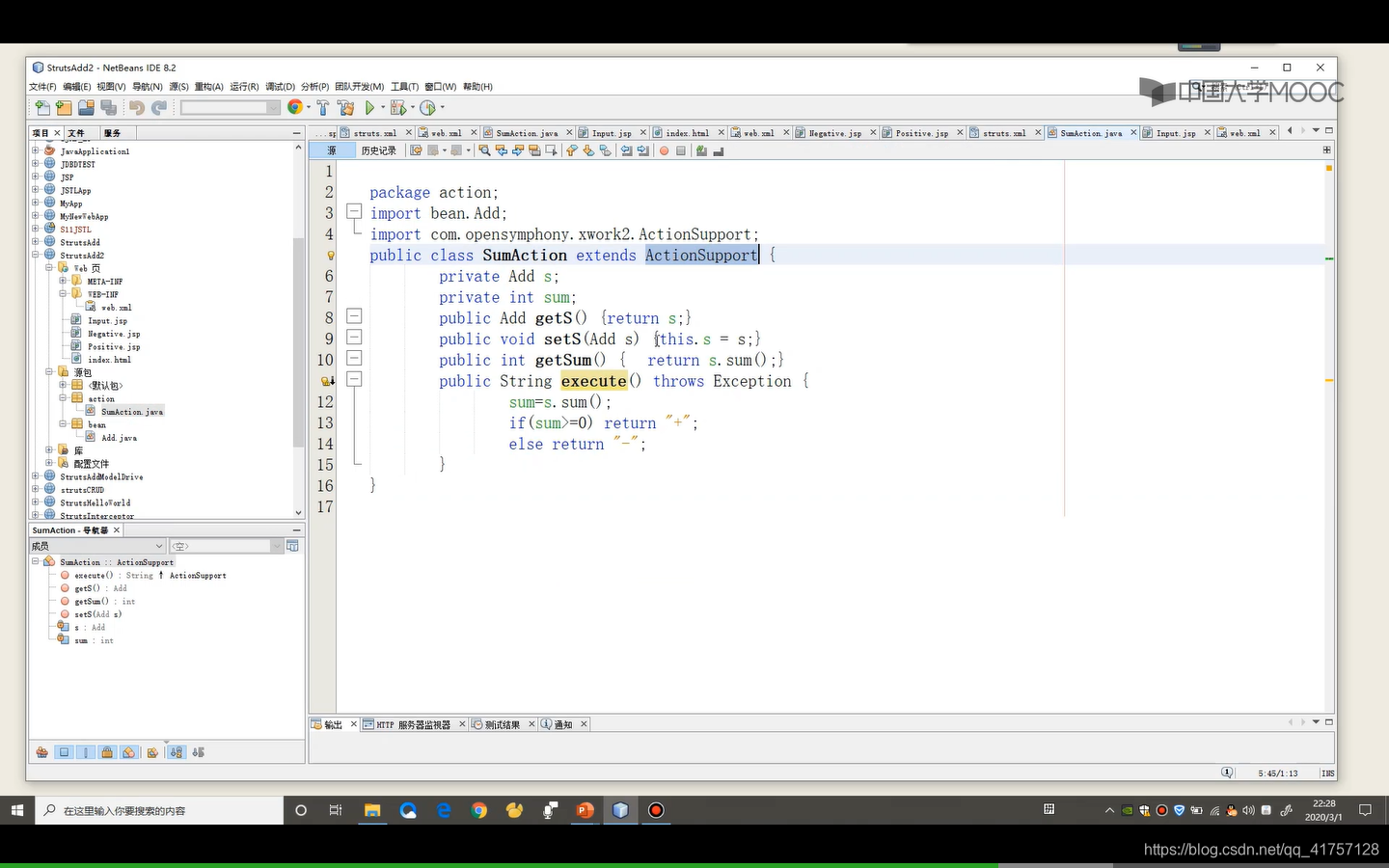
Task: Click the Stop Macro Recording icon
Action: 681,150
